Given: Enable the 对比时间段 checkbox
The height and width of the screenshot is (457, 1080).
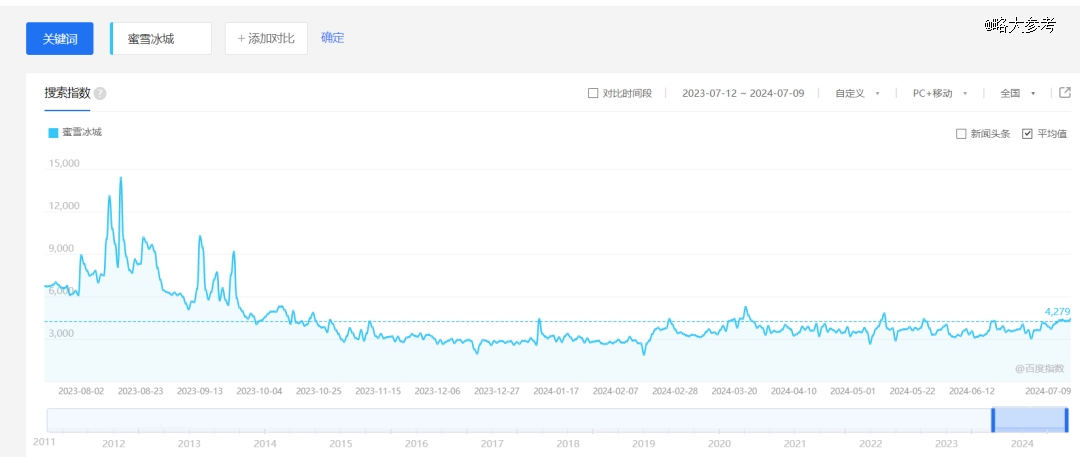Looking at the screenshot, I should point(593,93).
